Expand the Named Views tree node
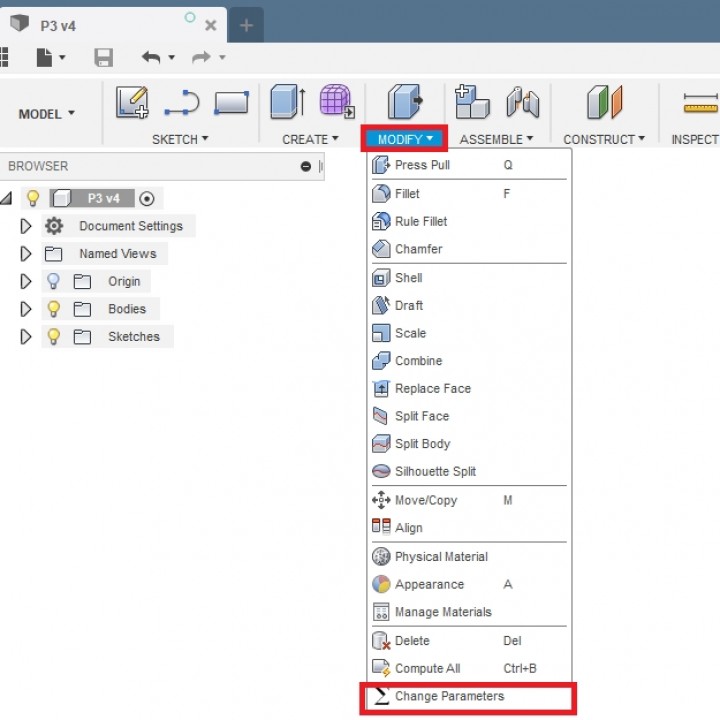The image size is (720, 720). [26, 254]
